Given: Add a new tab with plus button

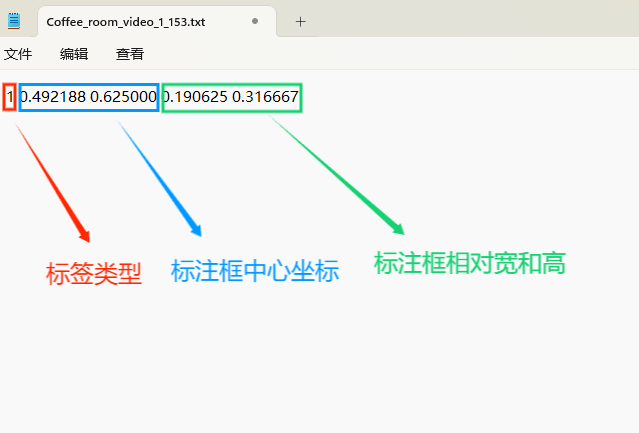Looking at the screenshot, I should (301, 22).
